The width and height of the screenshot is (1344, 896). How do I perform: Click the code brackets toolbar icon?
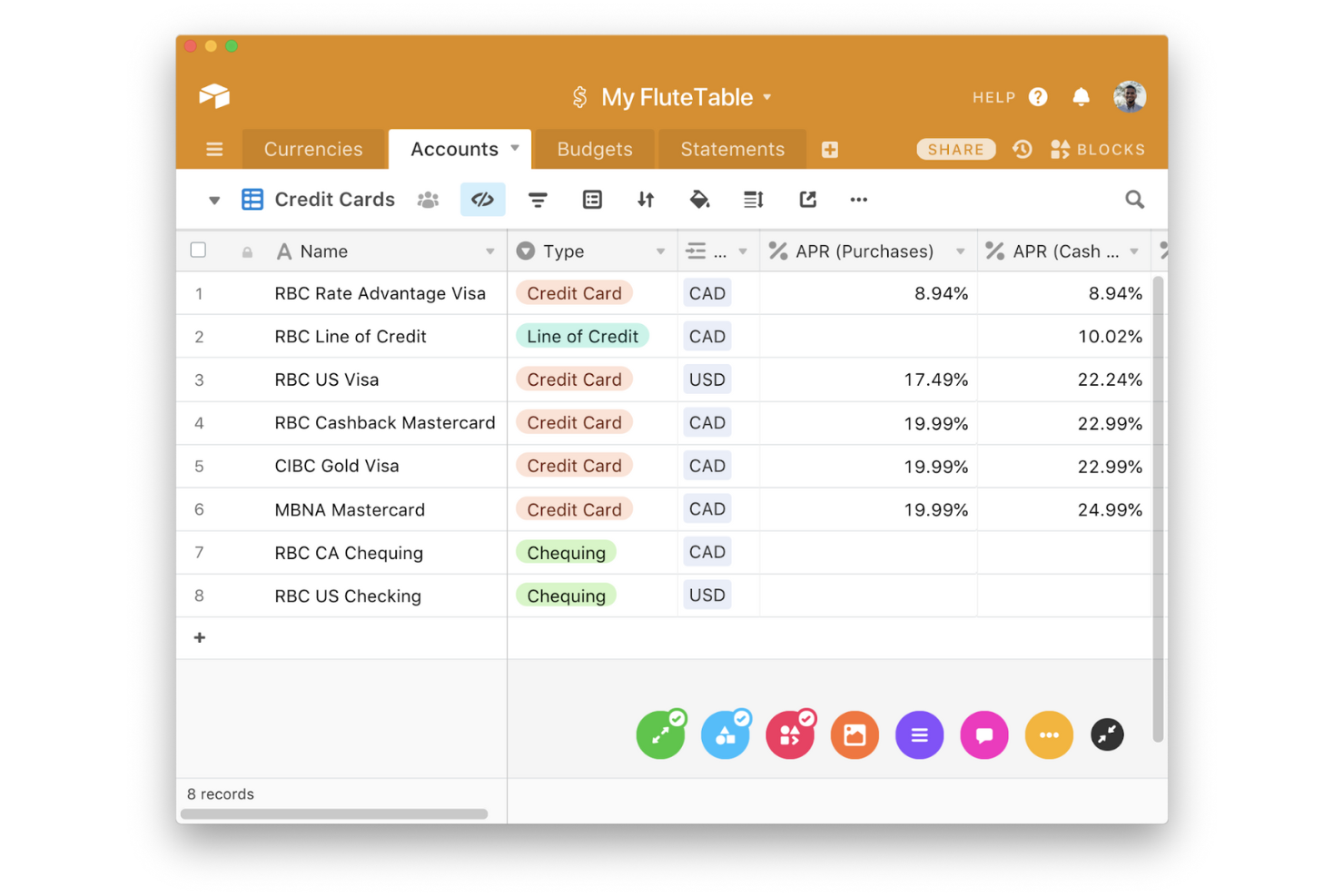(x=483, y=200)
